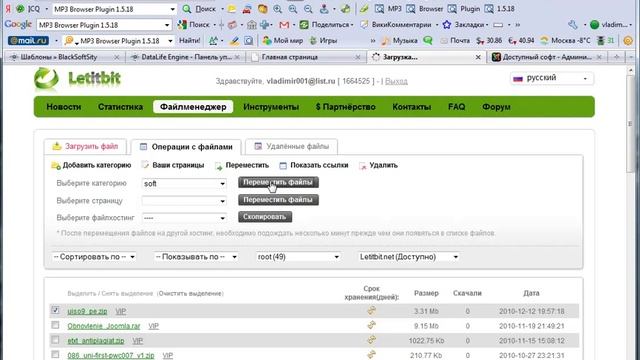Click the Google toolbar Поиск icon
Image resolution: width=640 pixels, height=360 pixels.
(182, 25)
